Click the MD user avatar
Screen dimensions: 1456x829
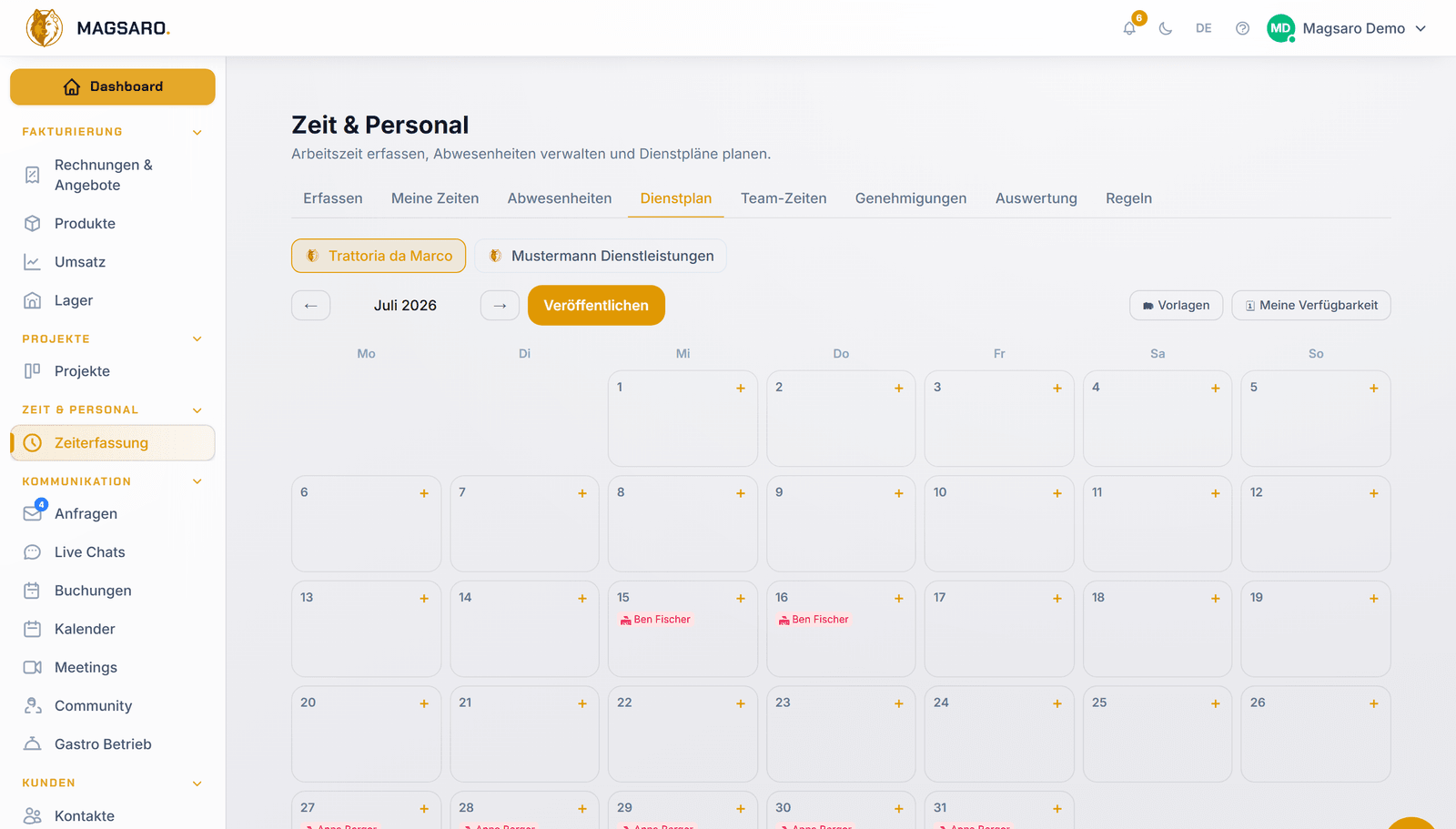point(1280,28)
